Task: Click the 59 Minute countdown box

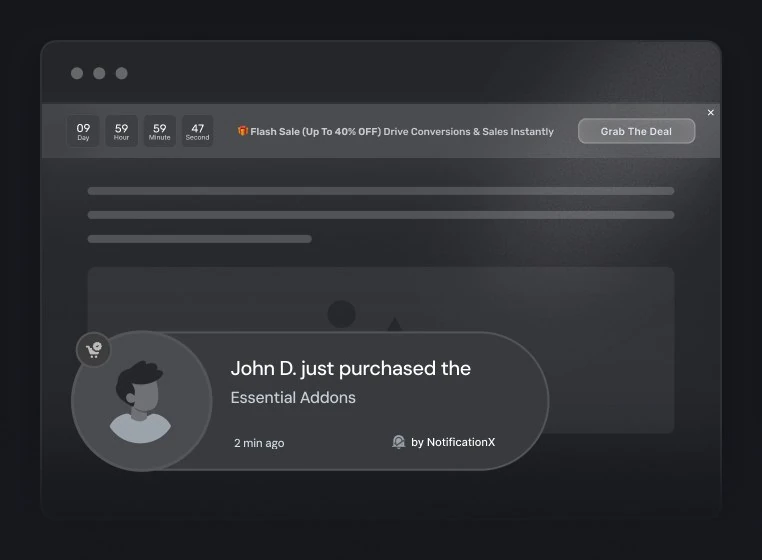Action: pos(159,131)
